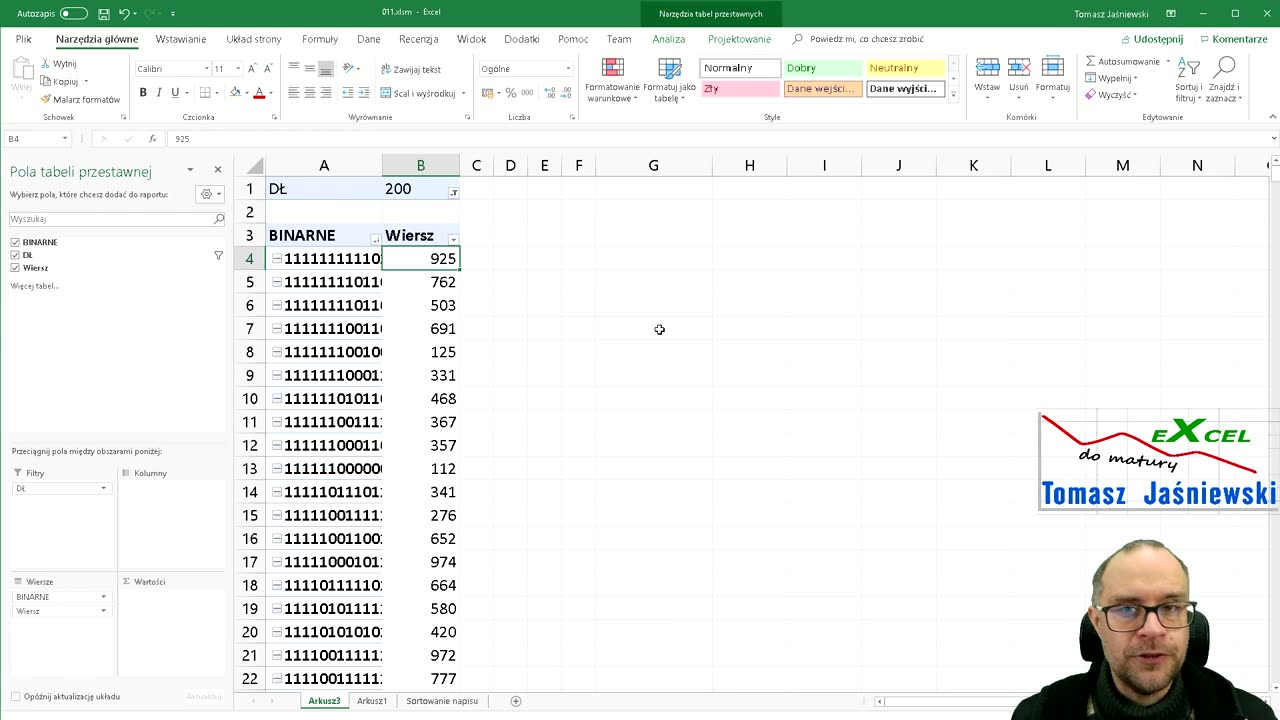Click the Undo arrow icon
Image resolution: width=1280 pixels, height=720 pixels.
(124, 14)
